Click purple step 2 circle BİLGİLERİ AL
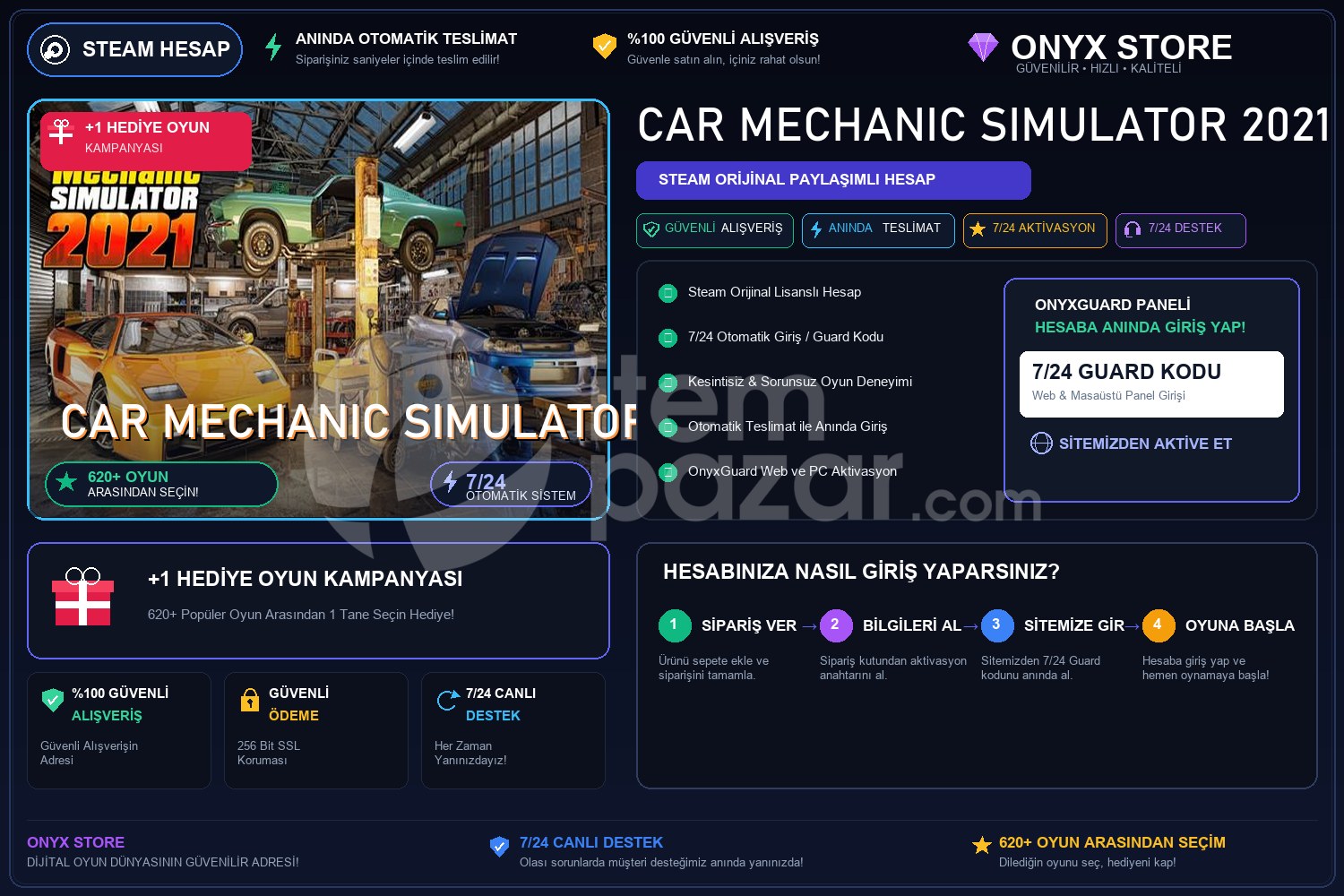This screenshot has height=896, width=1344. (x=836, y=625)
